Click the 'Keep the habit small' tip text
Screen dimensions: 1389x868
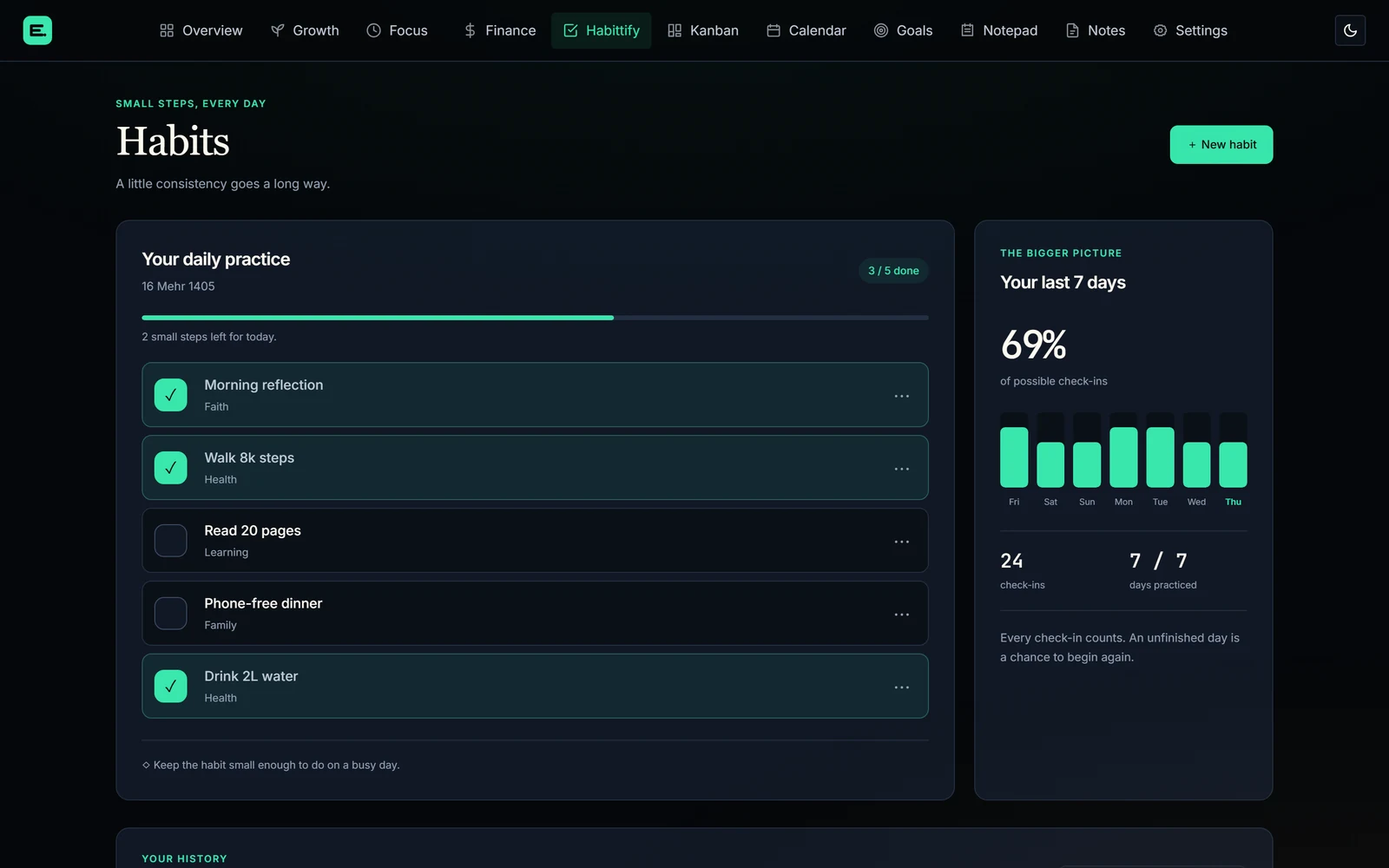pos(271,765)
